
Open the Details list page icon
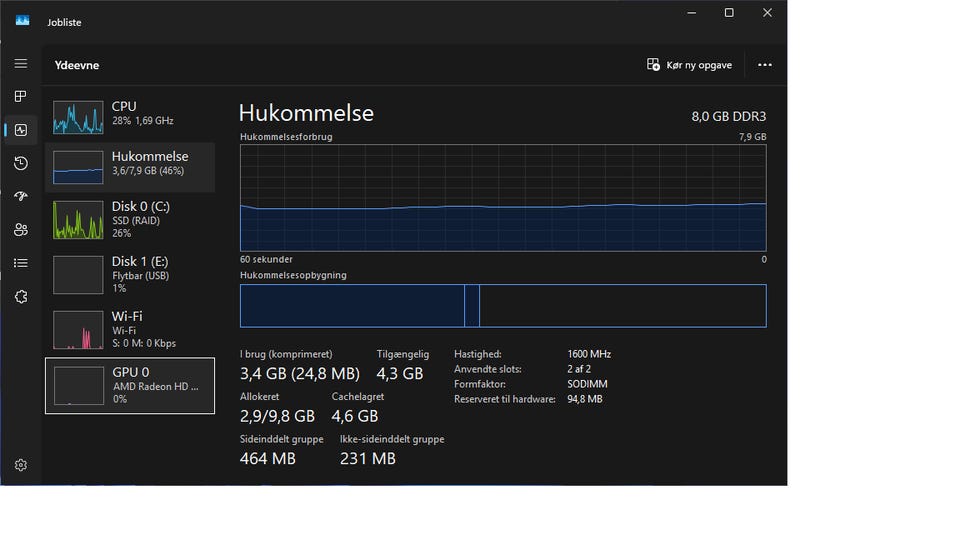[21, 263]
